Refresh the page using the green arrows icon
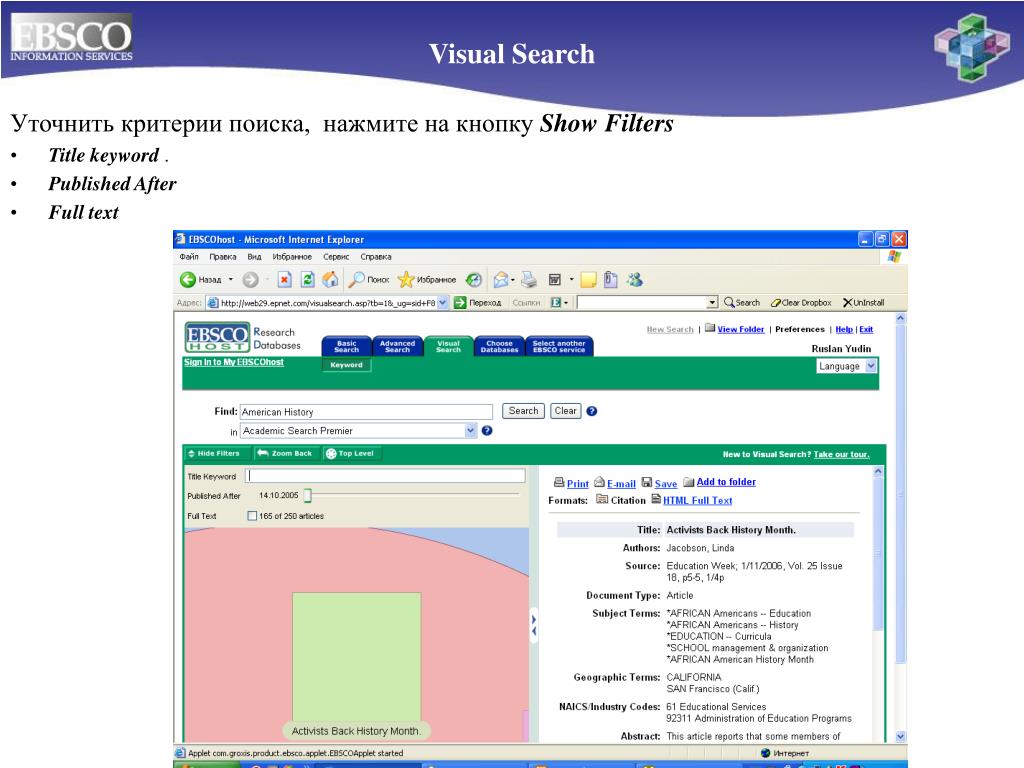Image resolution: width=1024 pixels, height=768 pixels. coord(308,280)
